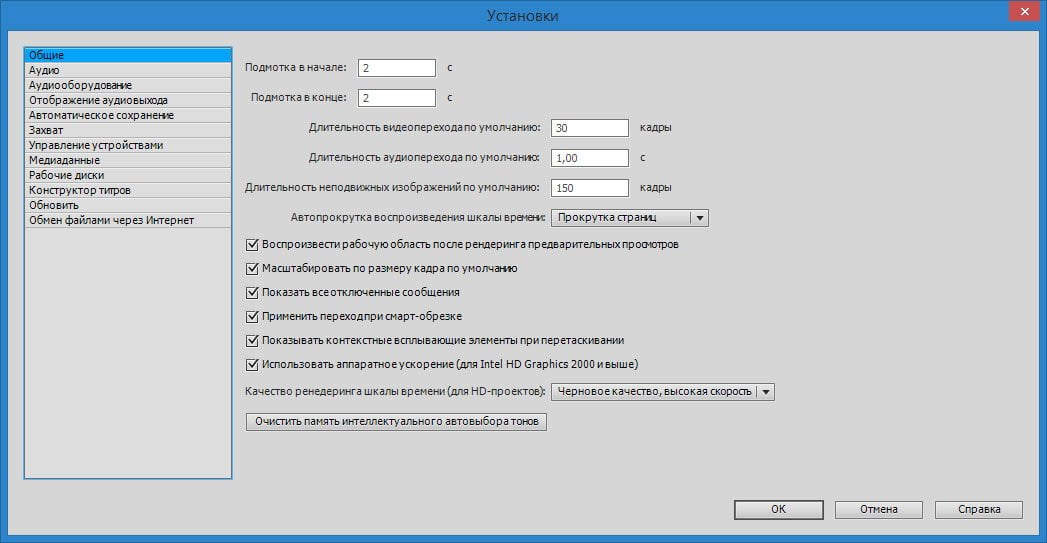Click Очистить память интеллектуального автовыбора тонов

tap(397, 421)
